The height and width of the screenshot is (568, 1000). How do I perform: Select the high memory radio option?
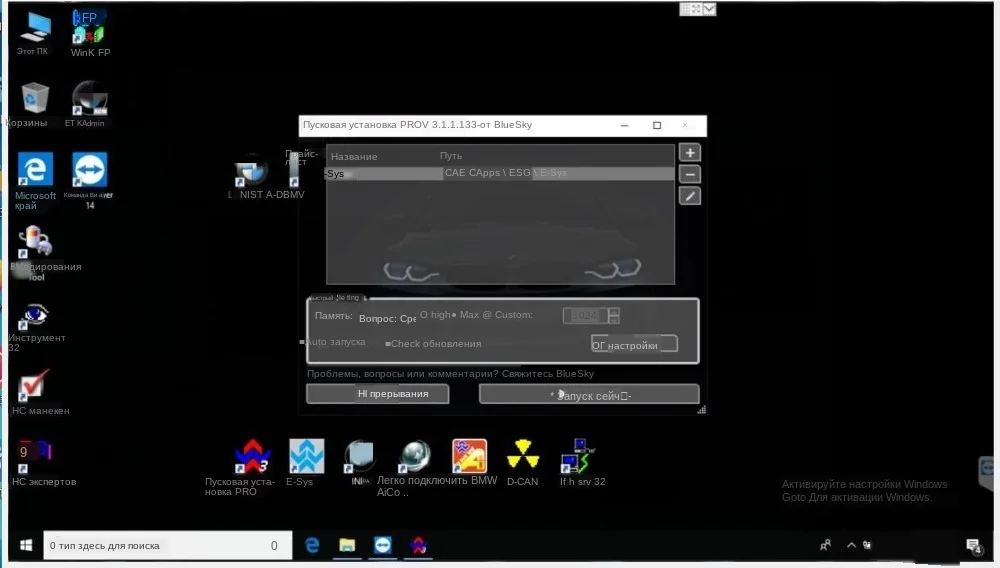pyautogui.click(x=435, y=315)
